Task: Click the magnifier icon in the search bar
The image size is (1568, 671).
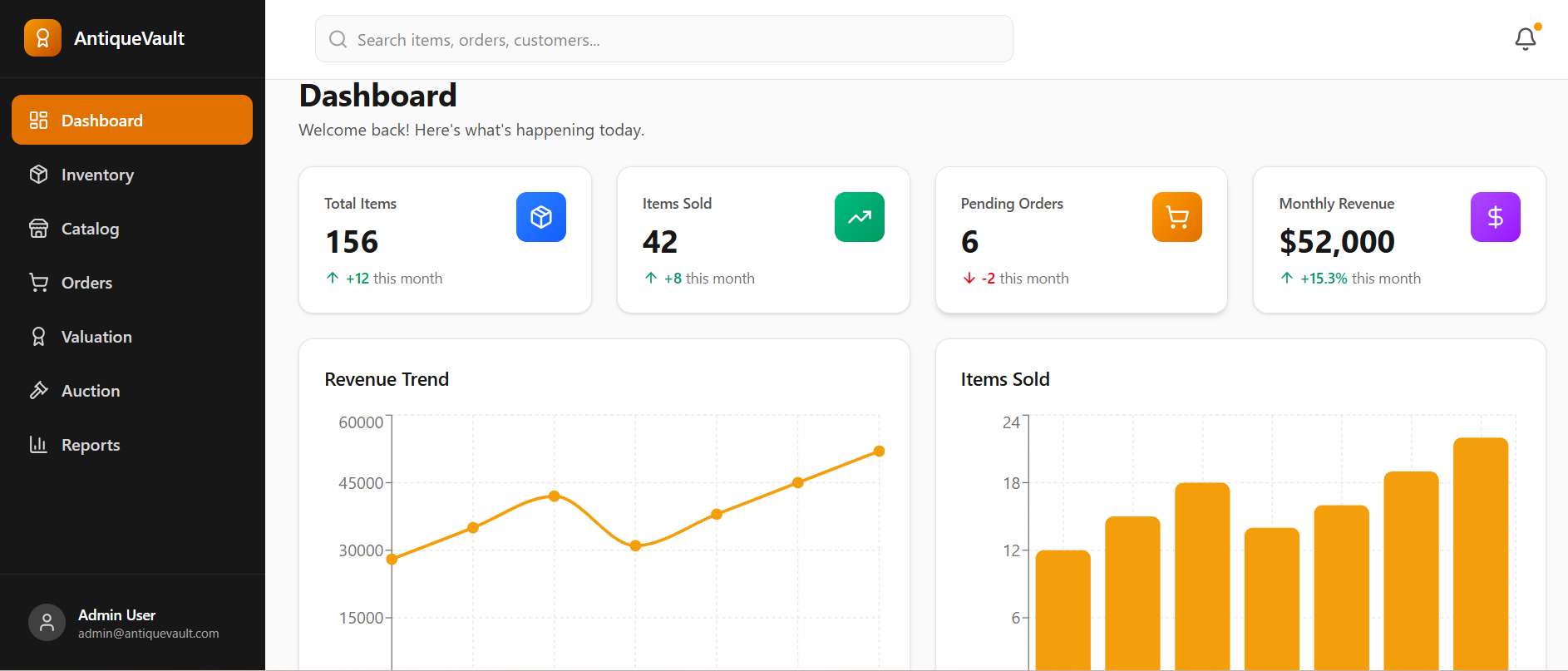Action: coord(338,39)
